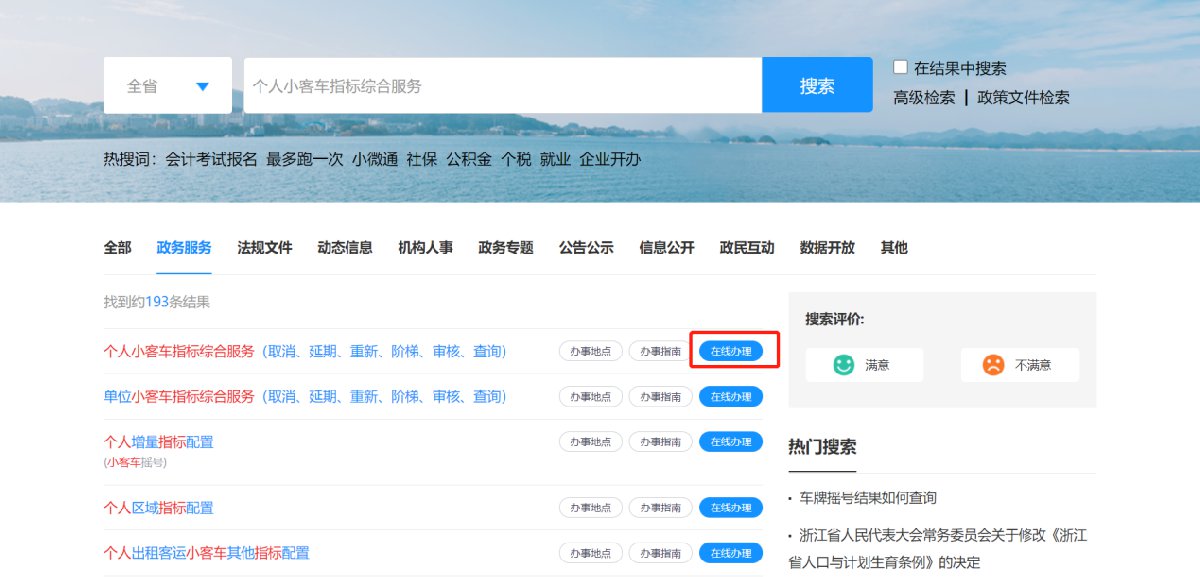Click 办事指南 for 单位小客车指标综合服务
Image resolution: width=1200 pixels, height=577 pixels.
point(660,397)
